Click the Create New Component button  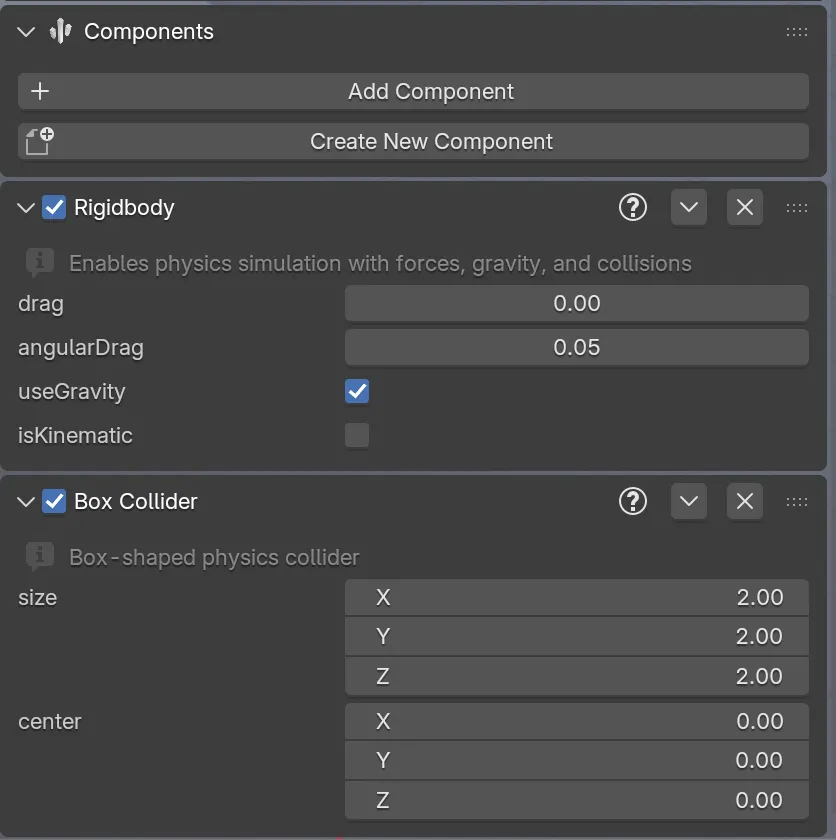click(430, 141)
